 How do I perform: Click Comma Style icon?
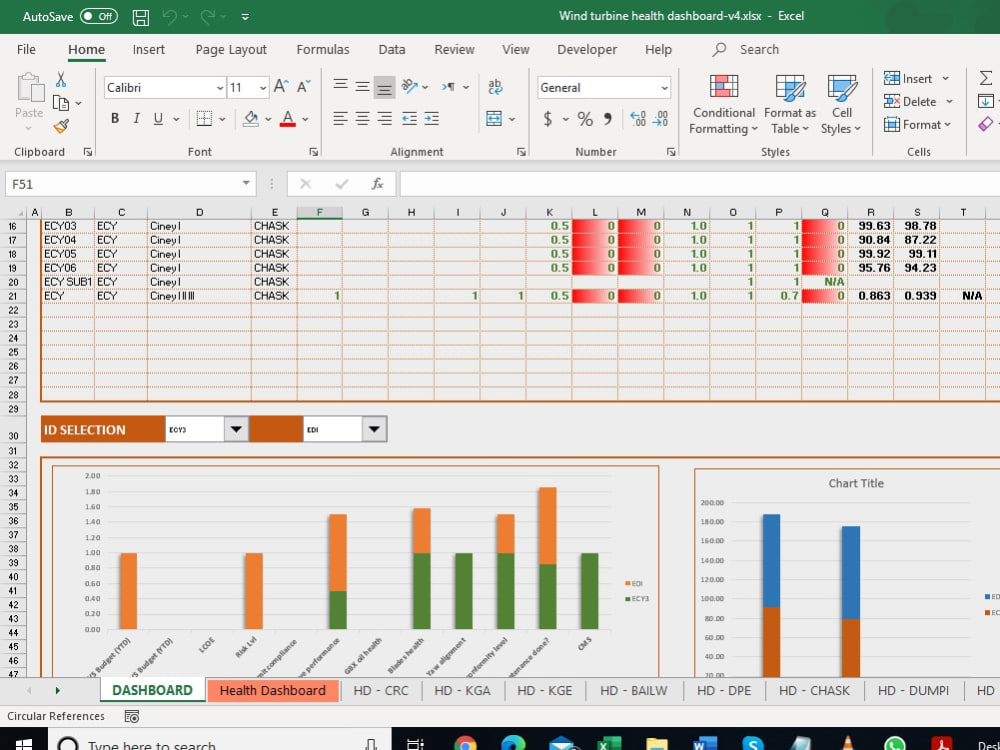[608, 119]
